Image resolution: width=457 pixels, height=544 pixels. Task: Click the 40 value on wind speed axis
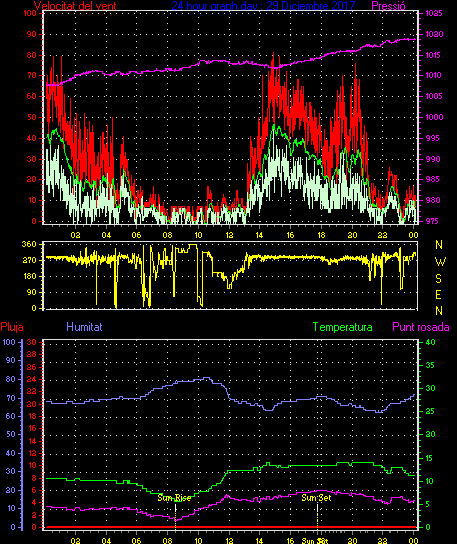tap(32, 138)
